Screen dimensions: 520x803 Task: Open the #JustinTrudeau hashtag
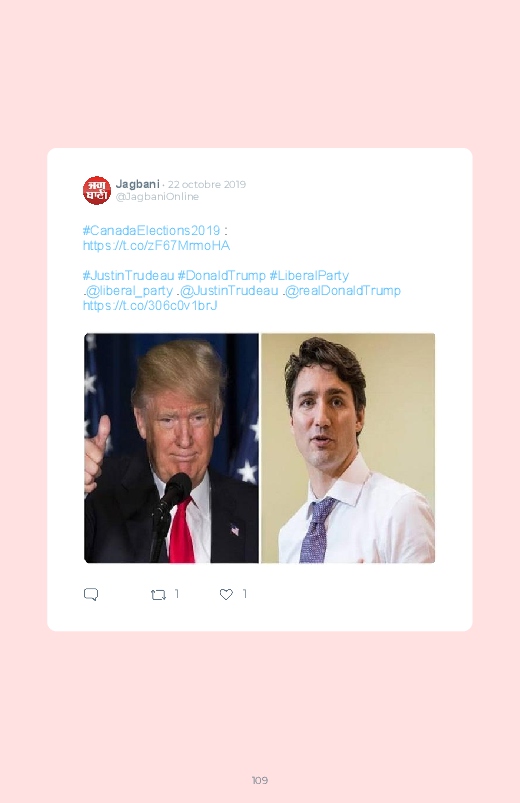point(128,276)
